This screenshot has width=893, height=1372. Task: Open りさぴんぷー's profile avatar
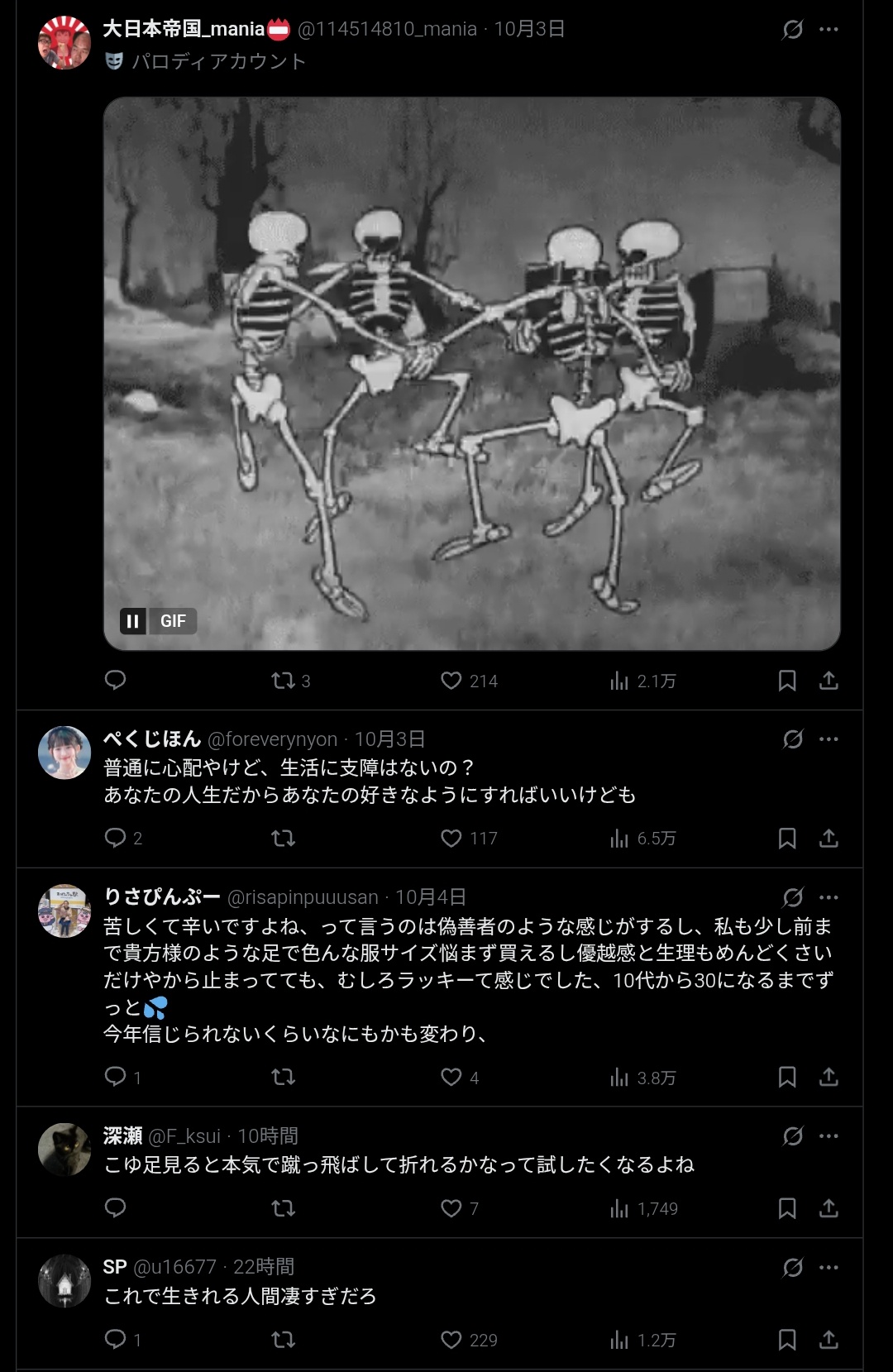coord(64,911)
